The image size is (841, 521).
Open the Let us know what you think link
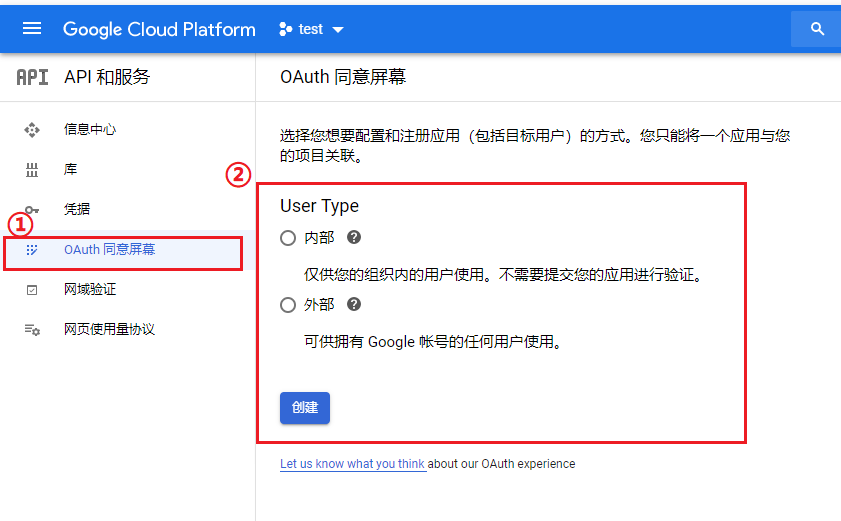coord(352,464)
